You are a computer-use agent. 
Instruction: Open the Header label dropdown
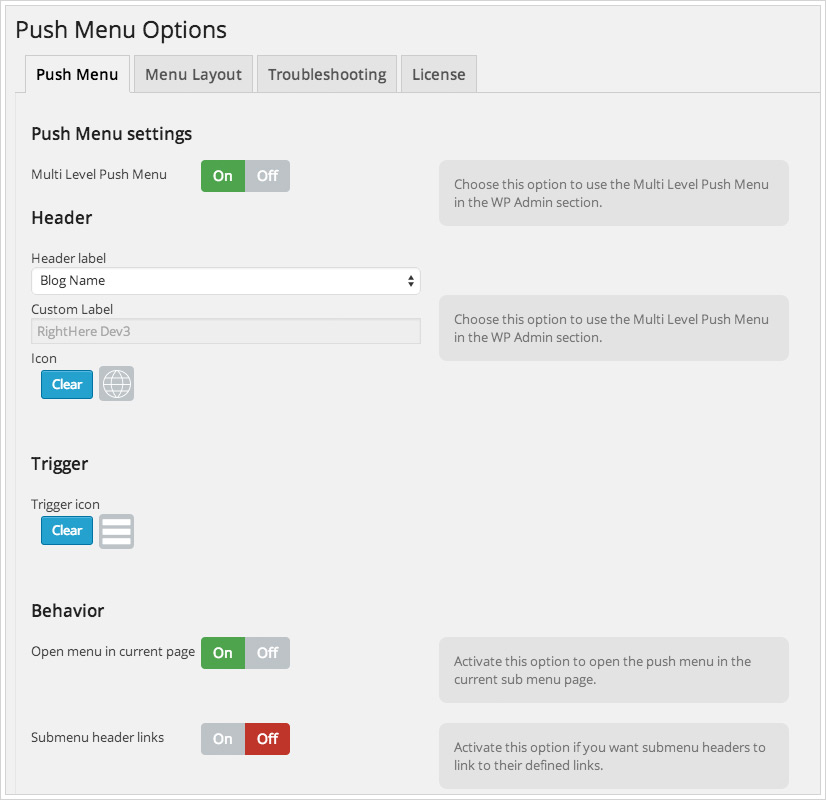click(226, 281)
